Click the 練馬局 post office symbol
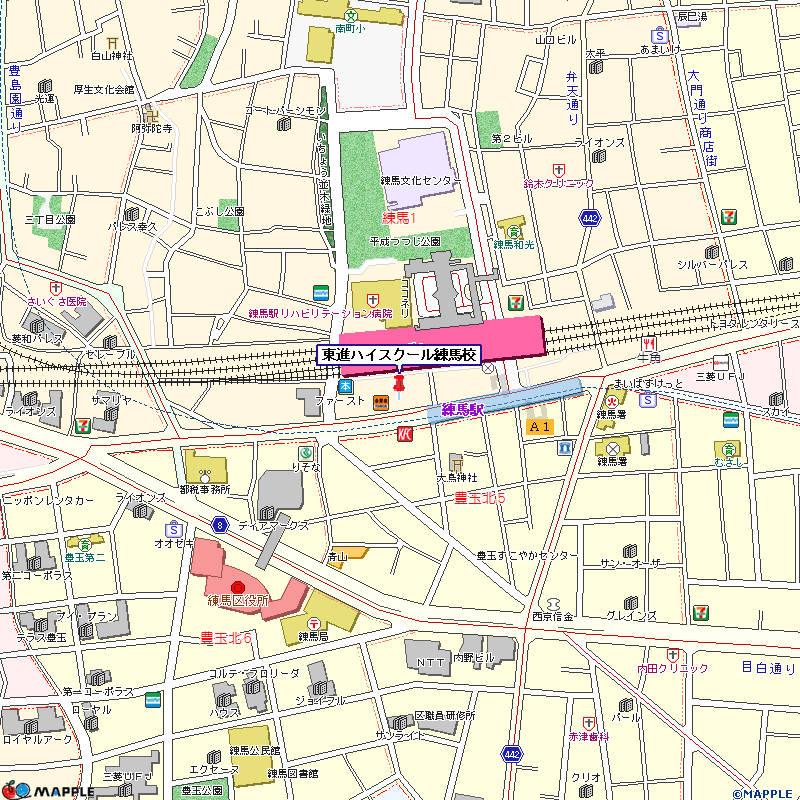 click(313, 622)
